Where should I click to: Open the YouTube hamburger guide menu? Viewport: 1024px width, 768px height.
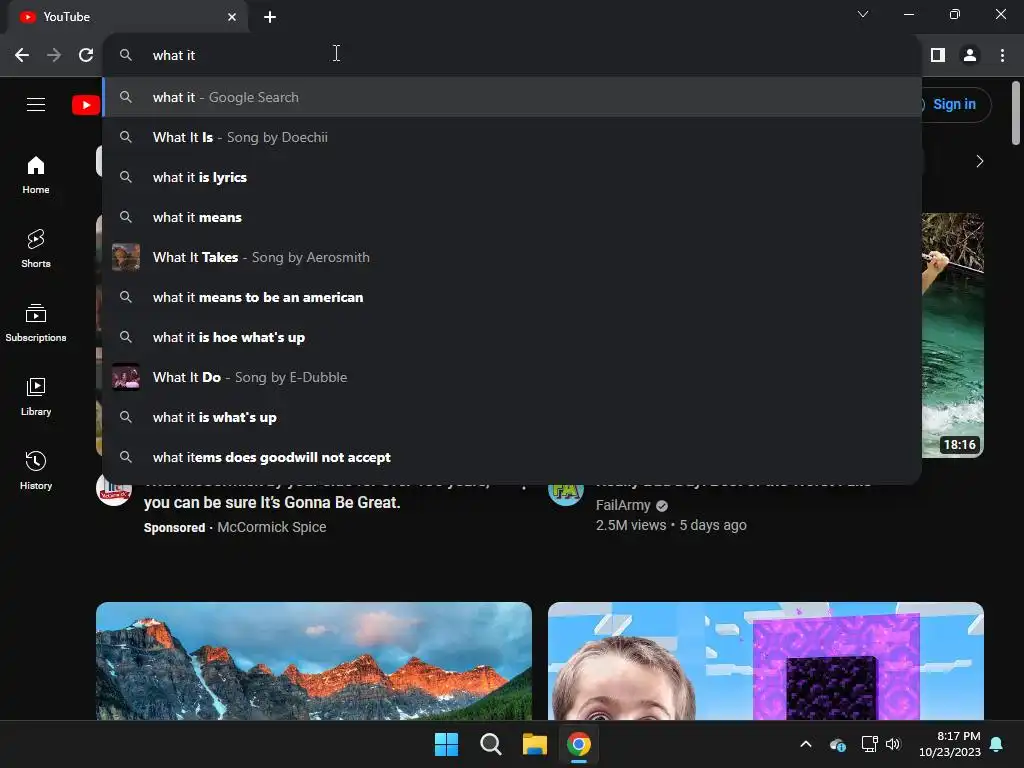coord(36,104)
